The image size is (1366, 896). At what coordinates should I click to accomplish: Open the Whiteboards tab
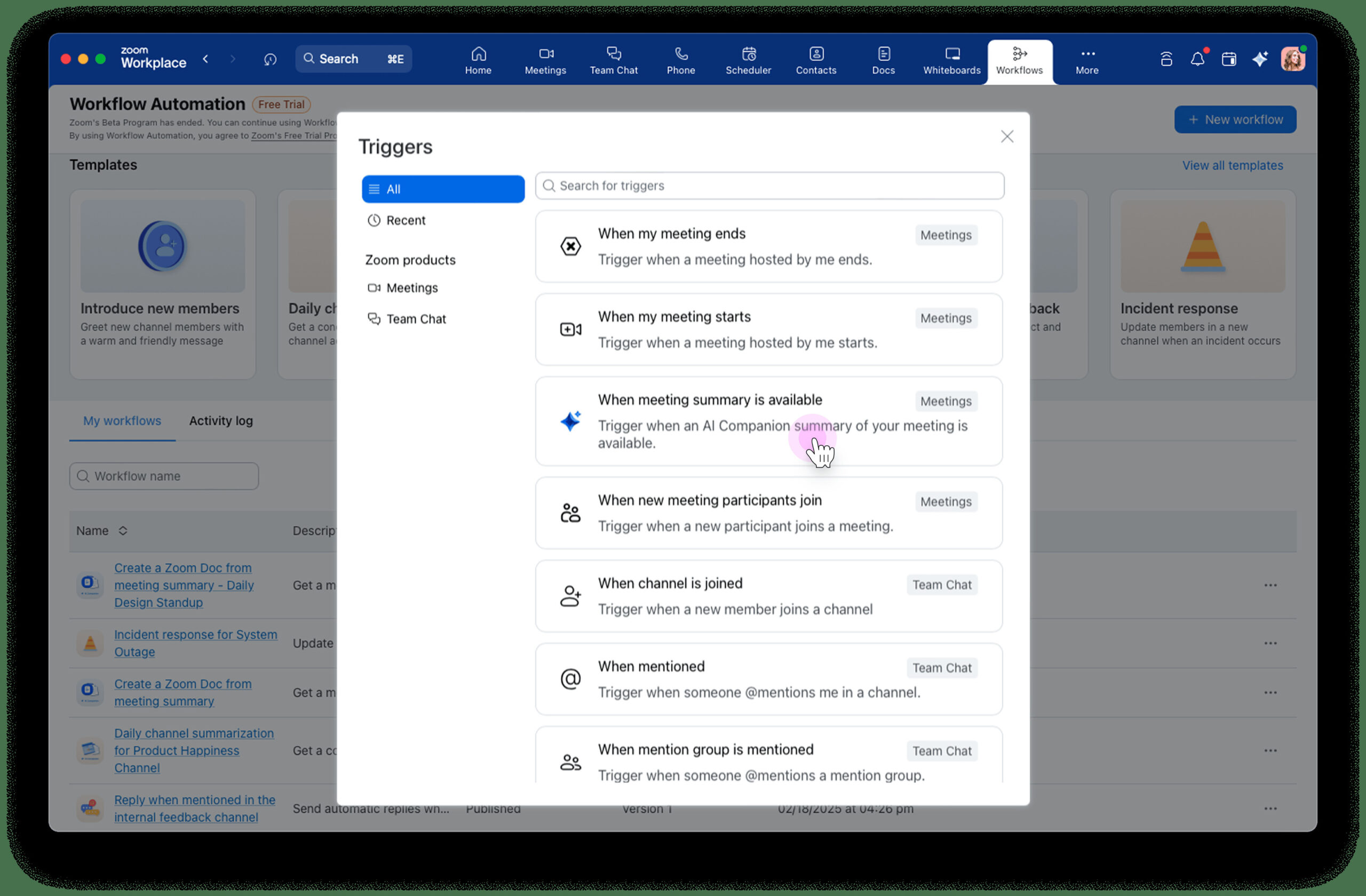tap(951, 61)
